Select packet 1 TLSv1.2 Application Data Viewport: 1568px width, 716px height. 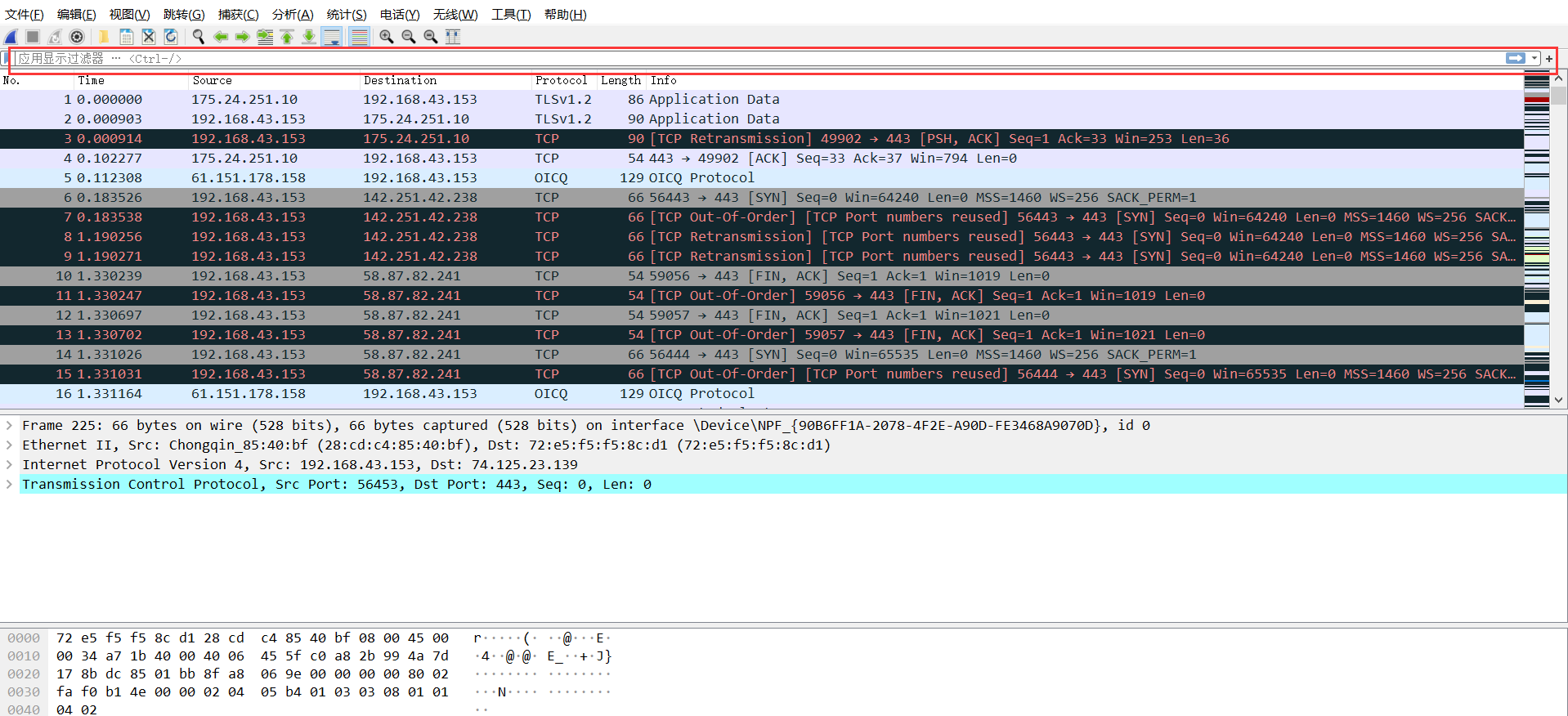pos(762,99)
